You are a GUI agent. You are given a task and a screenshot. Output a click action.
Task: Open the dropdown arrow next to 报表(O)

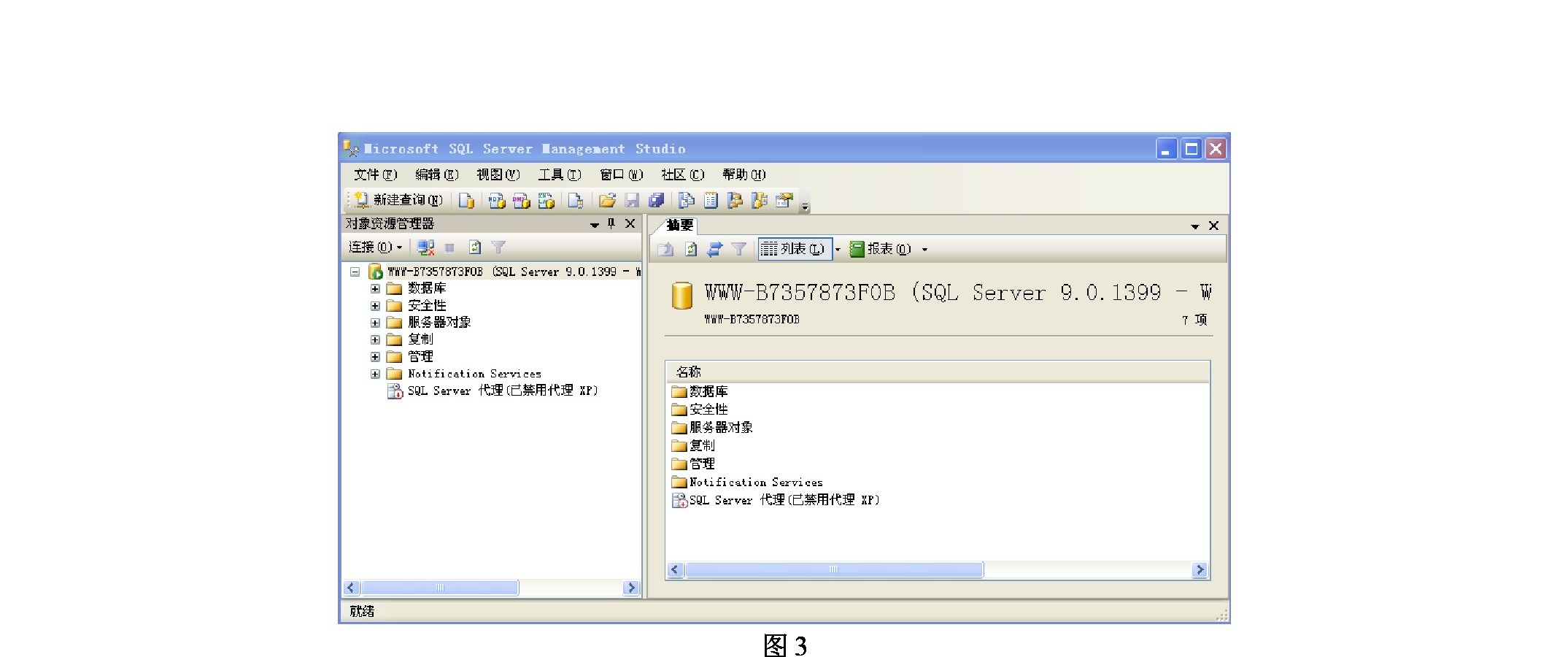(x=924, y=250)
